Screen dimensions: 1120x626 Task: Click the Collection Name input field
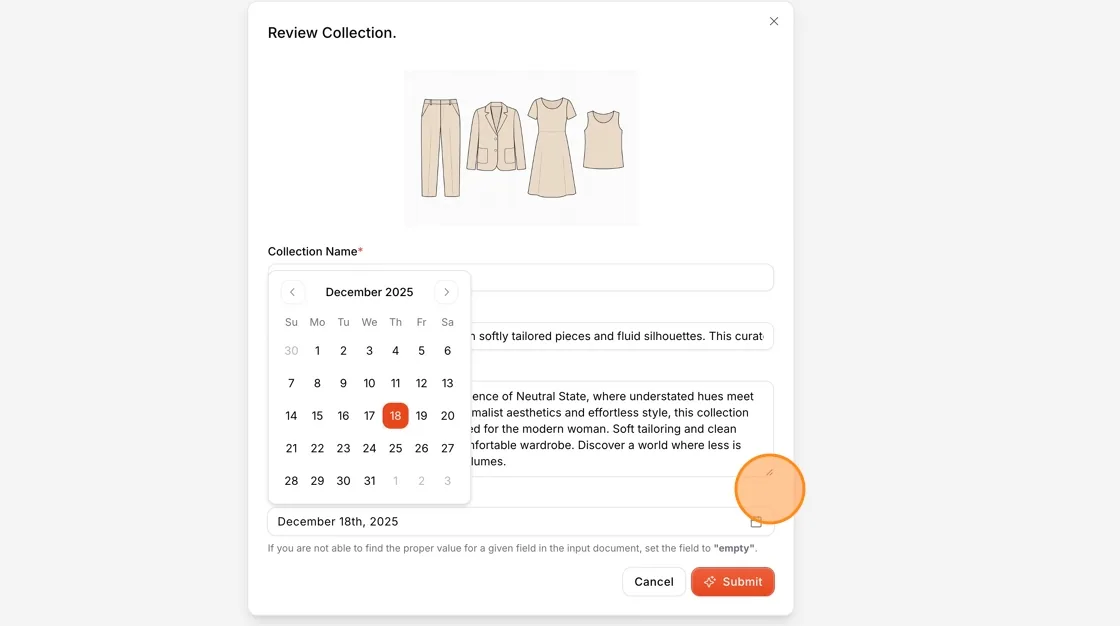[x=521, y=277]
